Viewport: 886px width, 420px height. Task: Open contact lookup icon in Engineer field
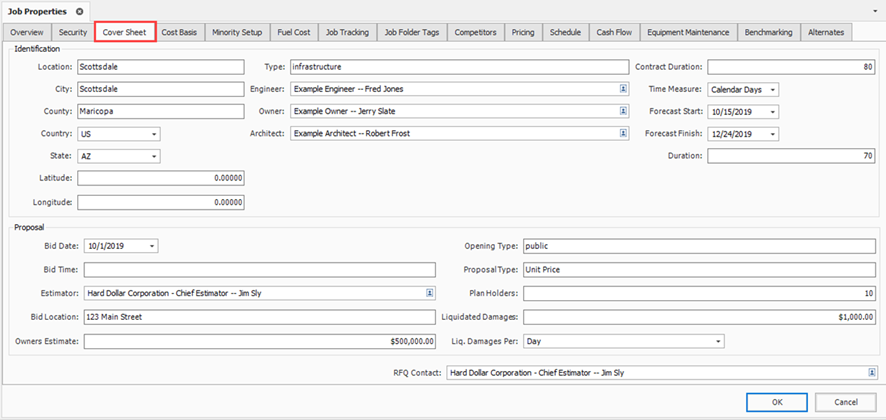[x=622, y=89]
